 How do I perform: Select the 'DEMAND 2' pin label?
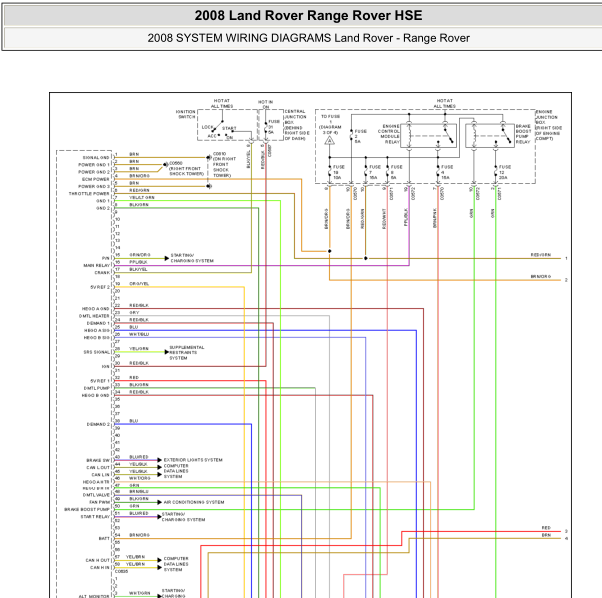tap(98, 425)
